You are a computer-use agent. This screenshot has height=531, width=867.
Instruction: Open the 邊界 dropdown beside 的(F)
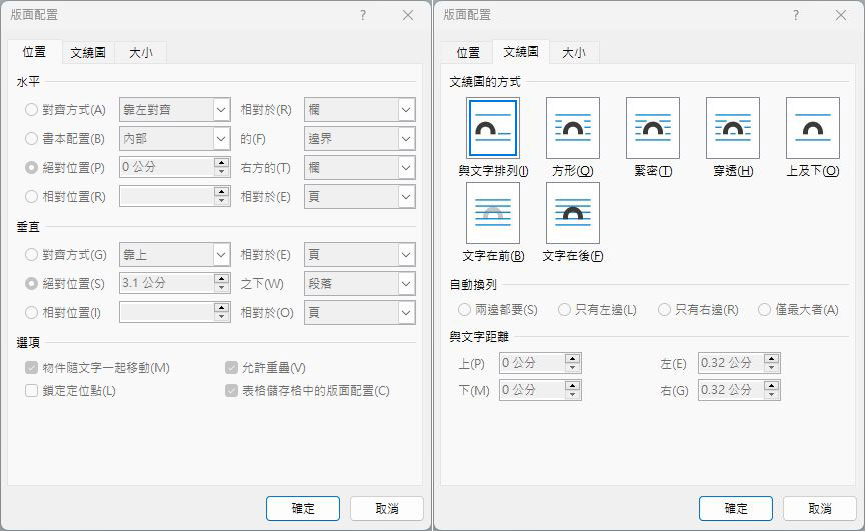coord(406,138)
